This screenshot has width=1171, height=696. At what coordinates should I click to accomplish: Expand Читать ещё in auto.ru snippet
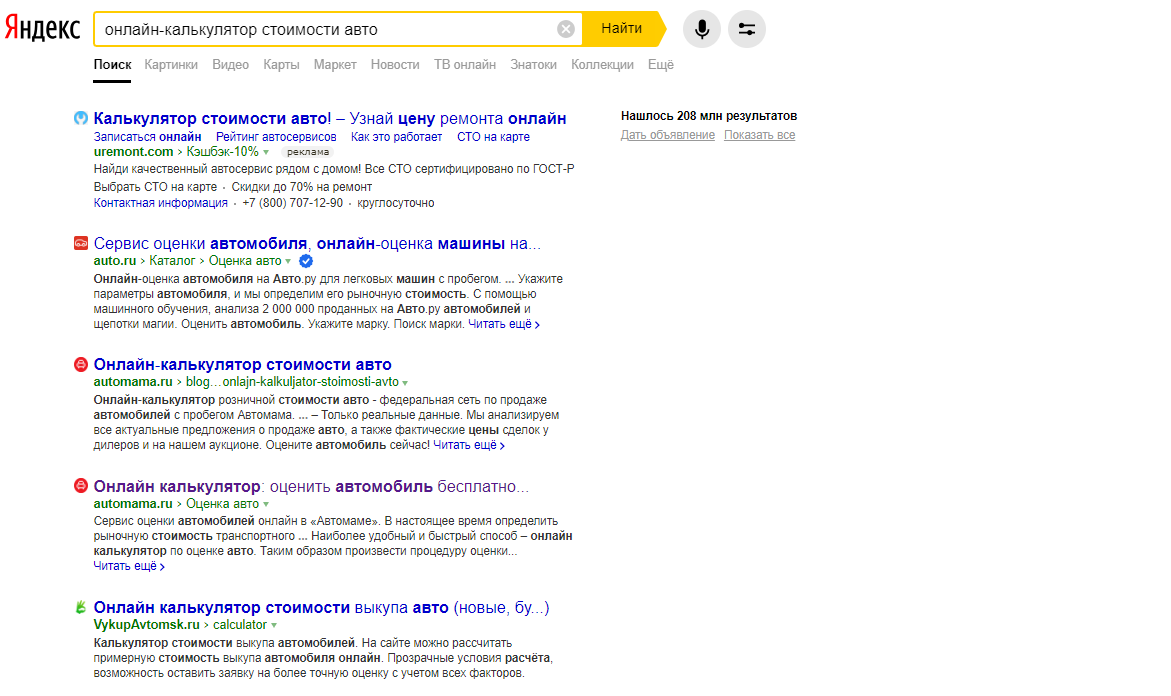[504, 324]
